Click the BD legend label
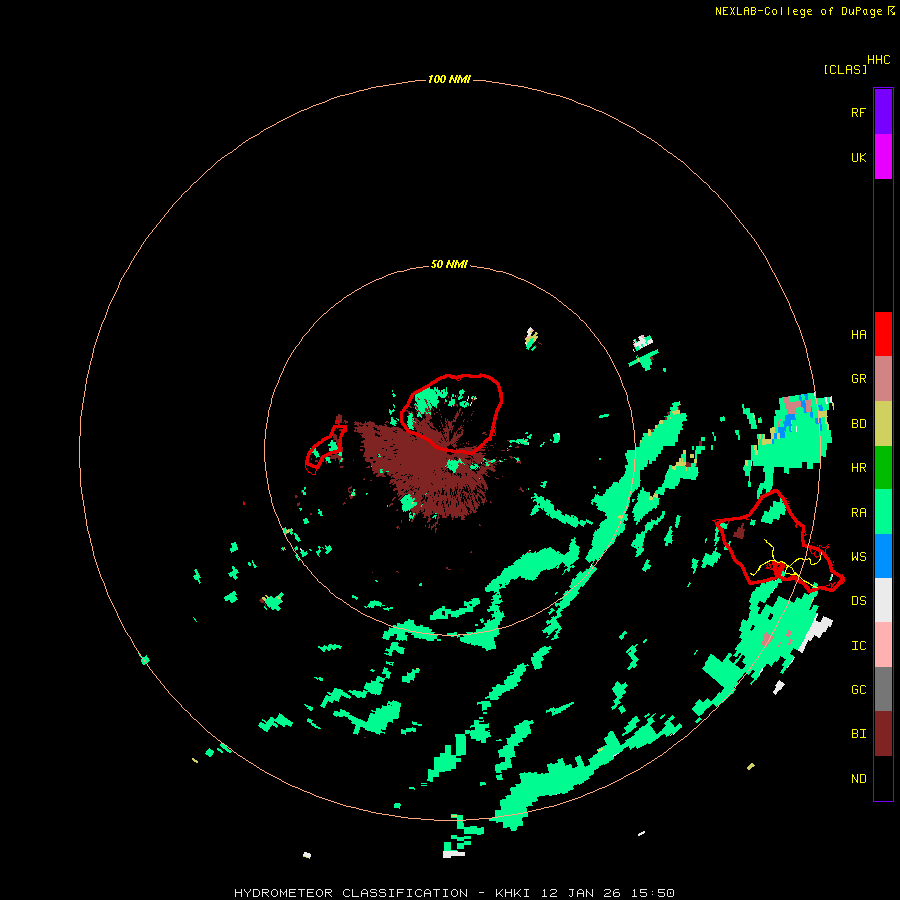This screenshot has width=900, height=900. [858, 423]
